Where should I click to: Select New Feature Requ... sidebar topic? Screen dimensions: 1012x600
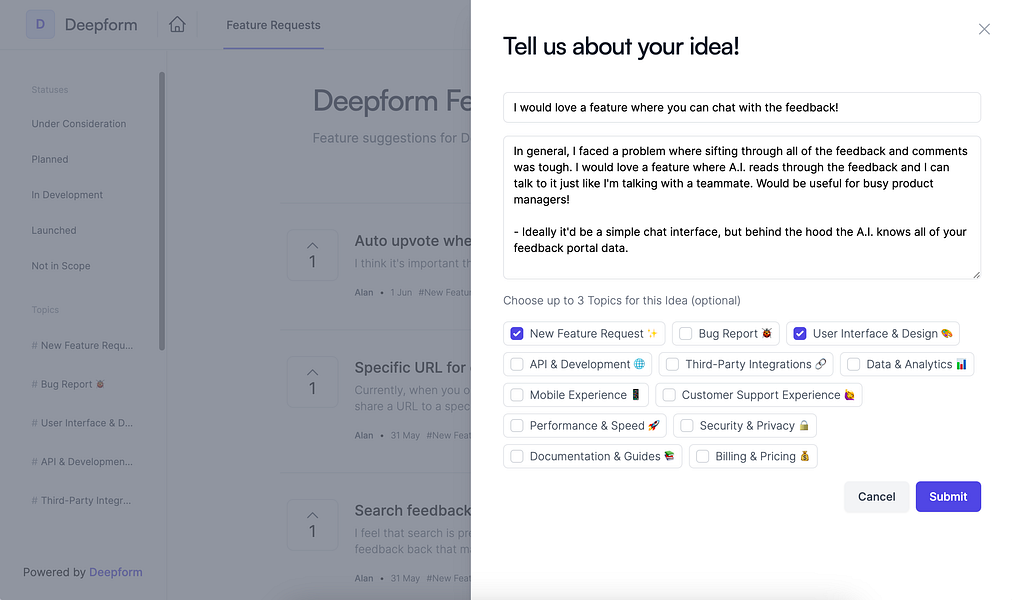coord(82,346)
